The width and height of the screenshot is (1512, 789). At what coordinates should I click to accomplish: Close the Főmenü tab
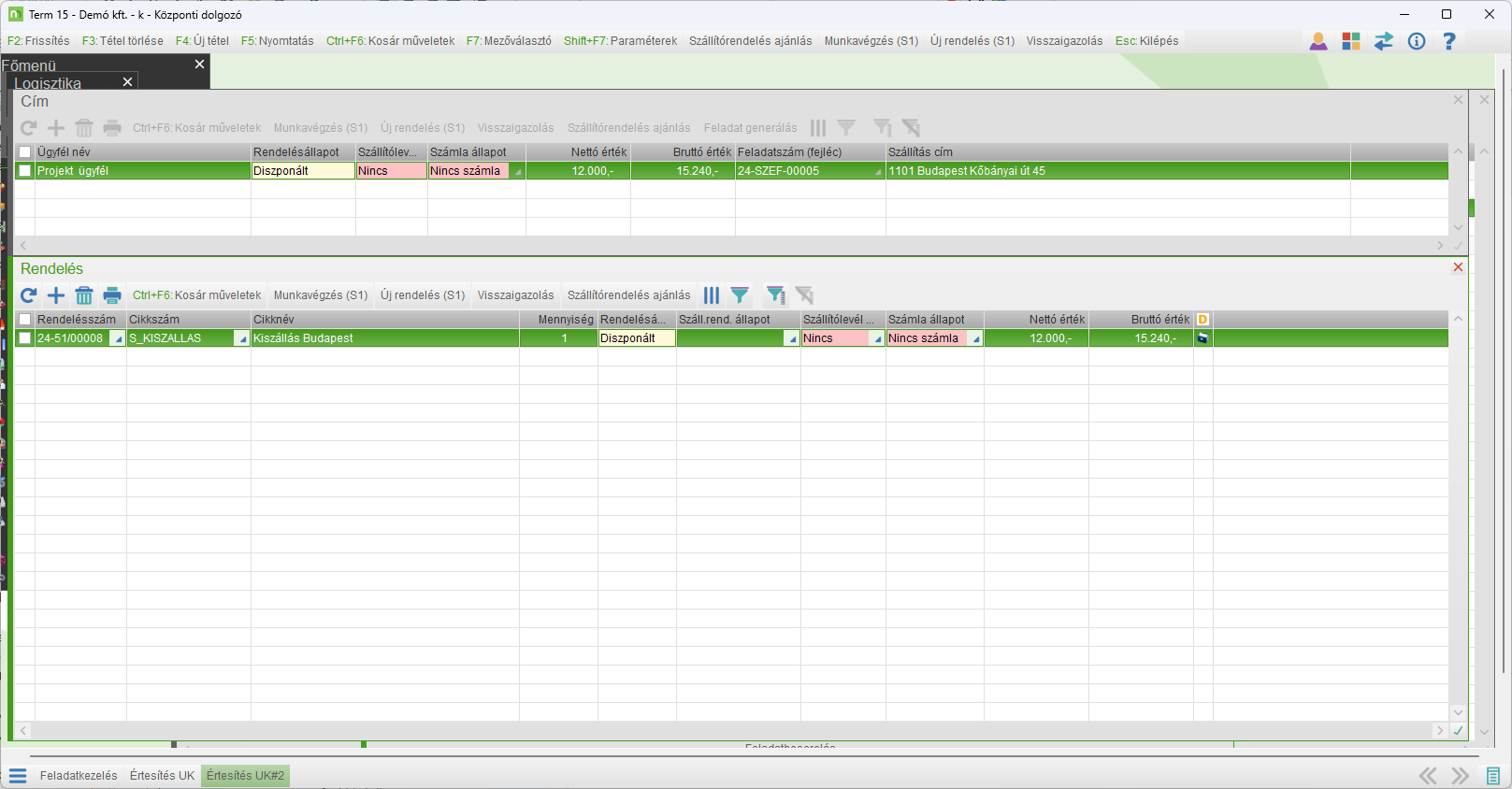click(x=199, y=65)
